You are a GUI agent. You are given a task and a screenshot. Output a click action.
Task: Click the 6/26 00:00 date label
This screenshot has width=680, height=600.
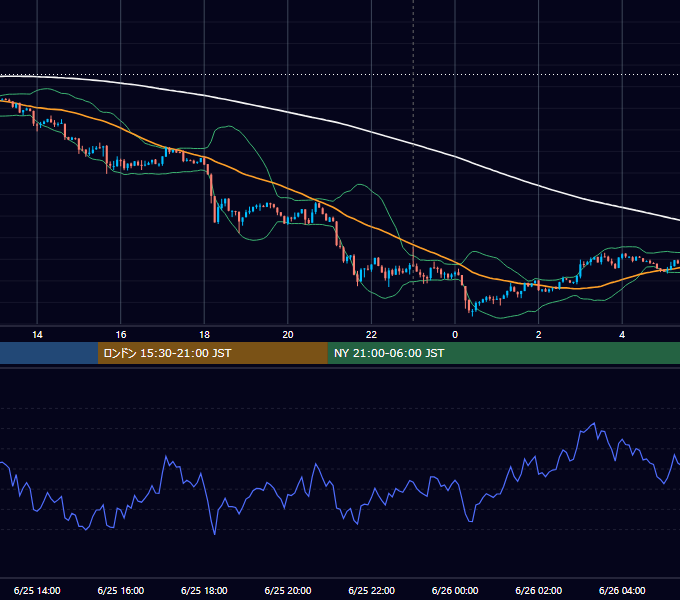click(455, 590)
